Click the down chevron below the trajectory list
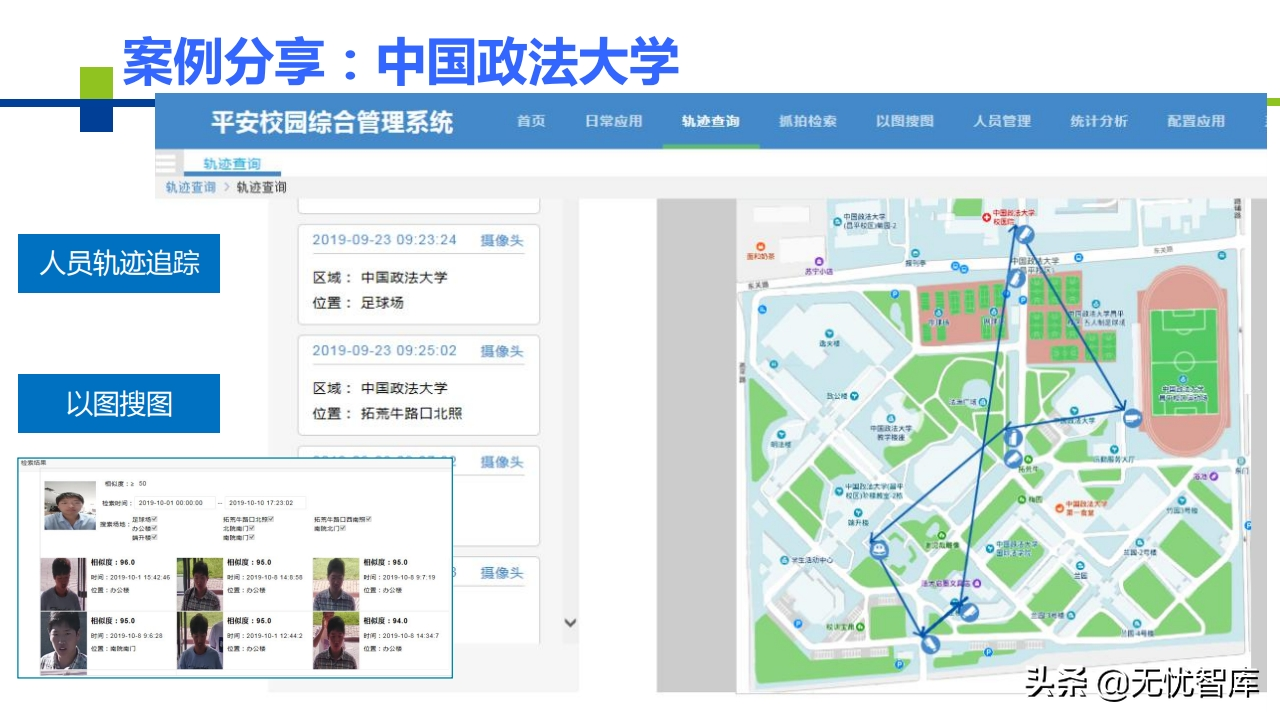Screen dimensions: 1280x720 point(570,622)
